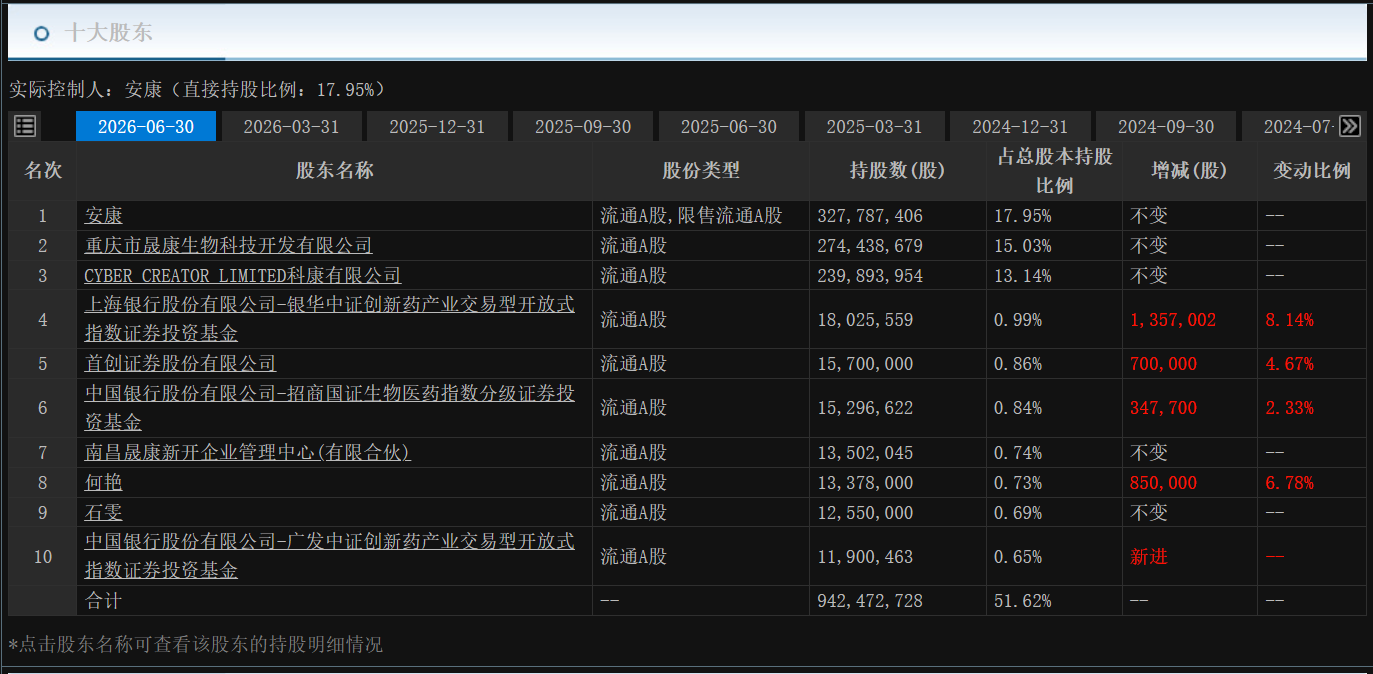The image size is (1373, 674).
Task: Select the 2024-09-30 tab
Action: pos(1166,127)
